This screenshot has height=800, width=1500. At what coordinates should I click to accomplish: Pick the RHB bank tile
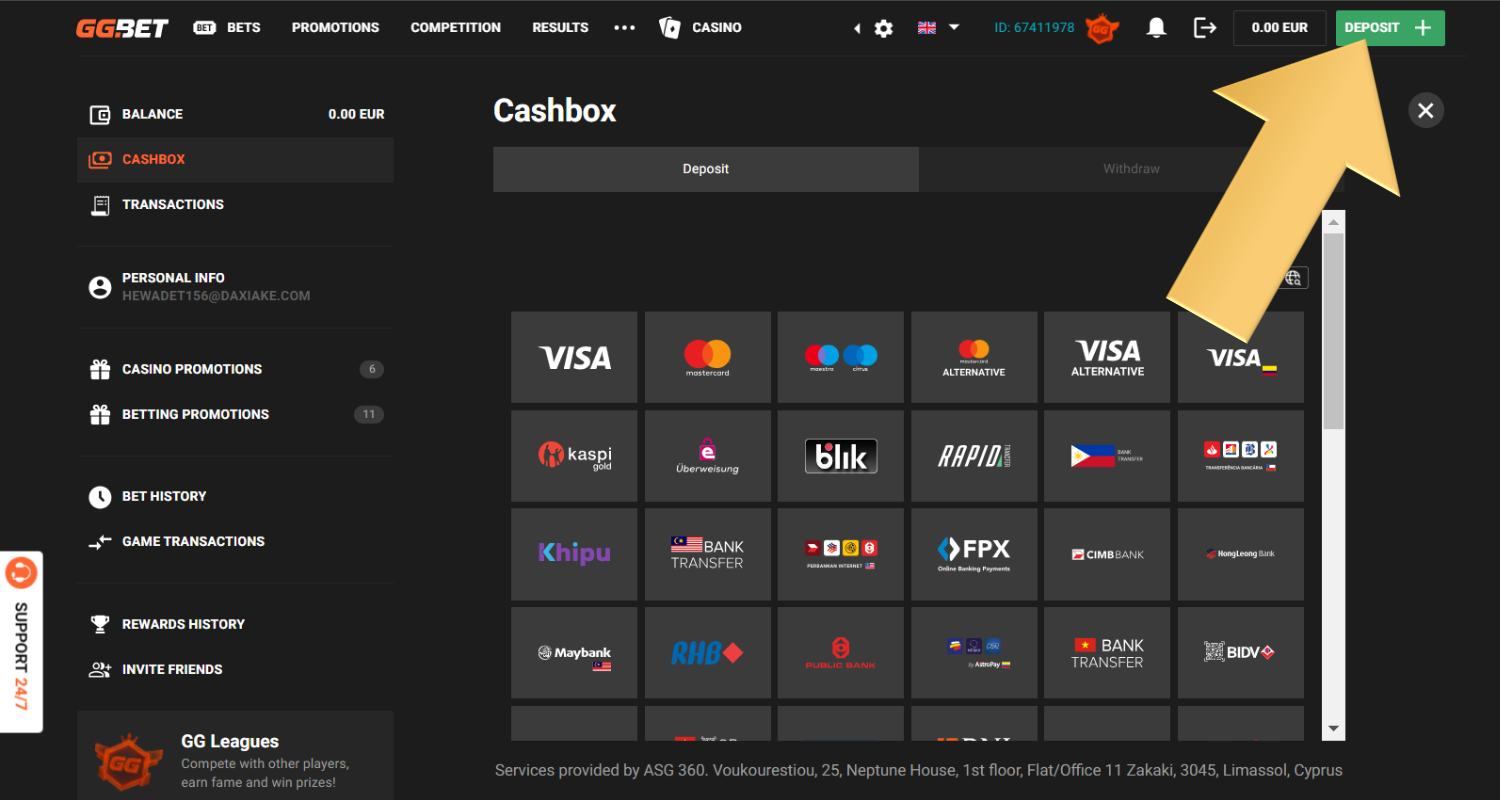(x=707, y=653)
